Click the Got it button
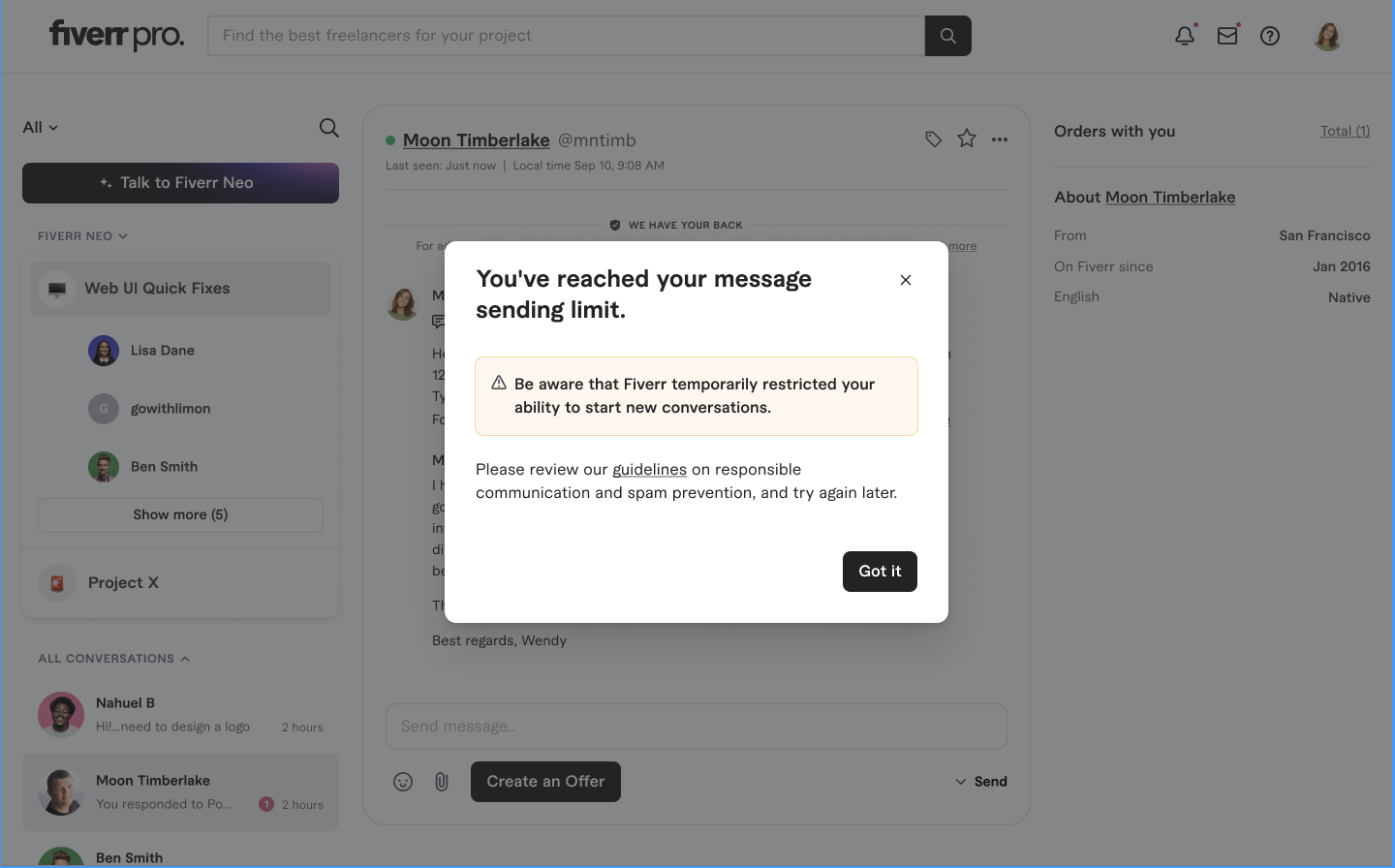1395x868 pixels. [880, 572]
